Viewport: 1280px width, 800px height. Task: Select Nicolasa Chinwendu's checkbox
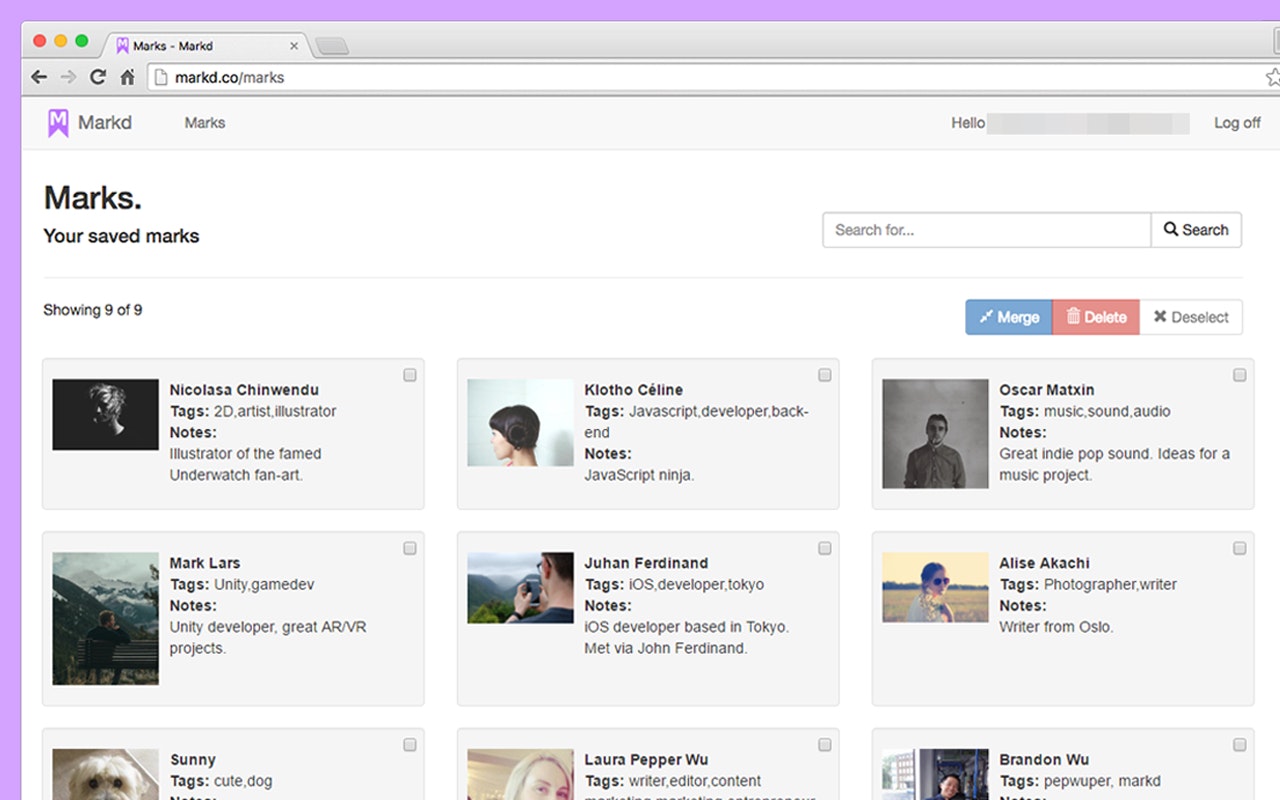tap(410, 375)
